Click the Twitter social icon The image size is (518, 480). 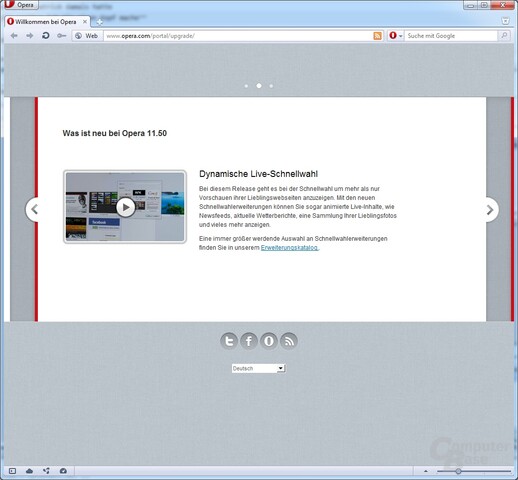pos(229,341)
